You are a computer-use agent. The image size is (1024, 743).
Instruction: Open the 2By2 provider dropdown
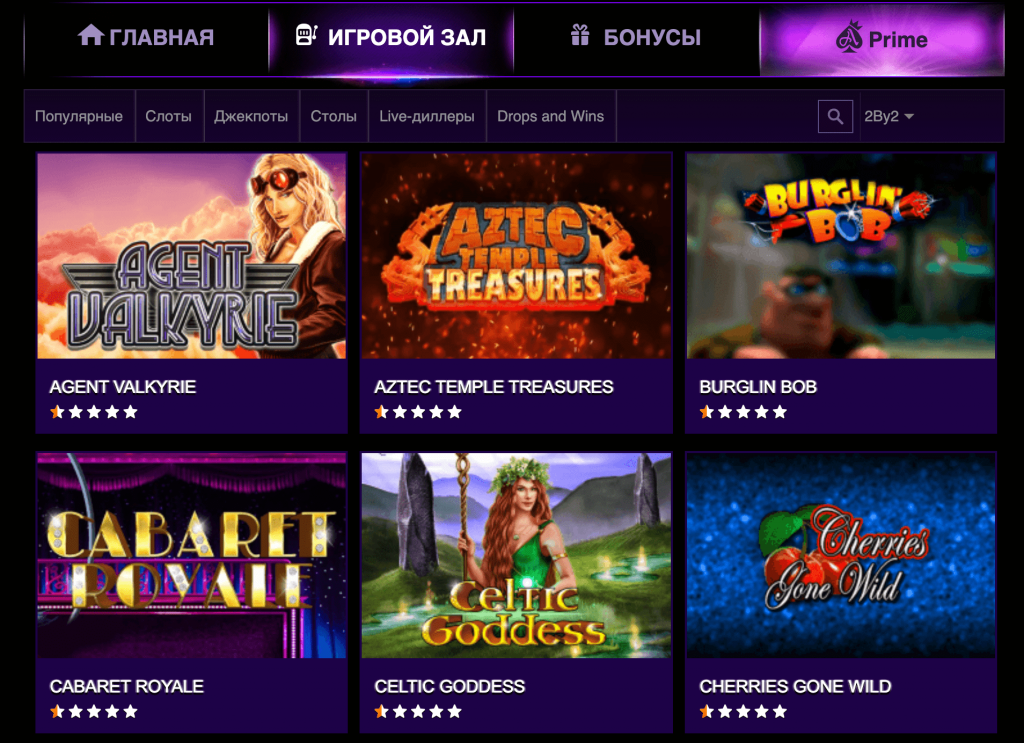coord(889,116)
